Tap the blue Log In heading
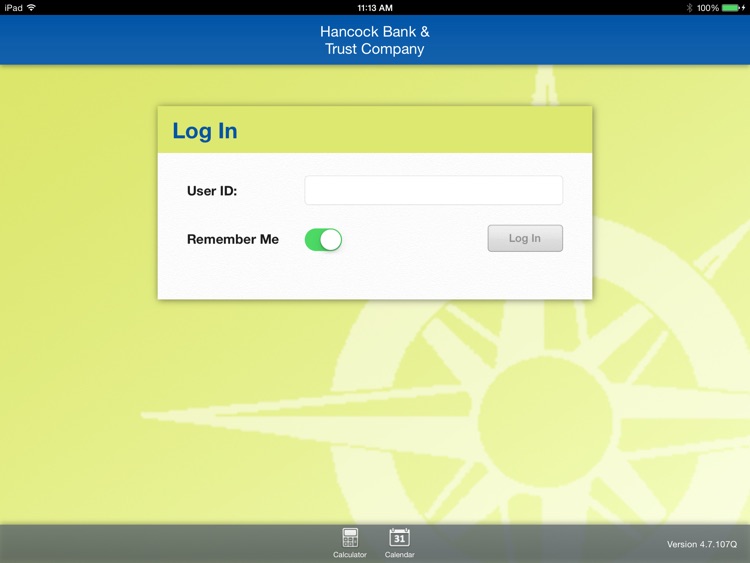750x563 pixels. click(205, 131)
